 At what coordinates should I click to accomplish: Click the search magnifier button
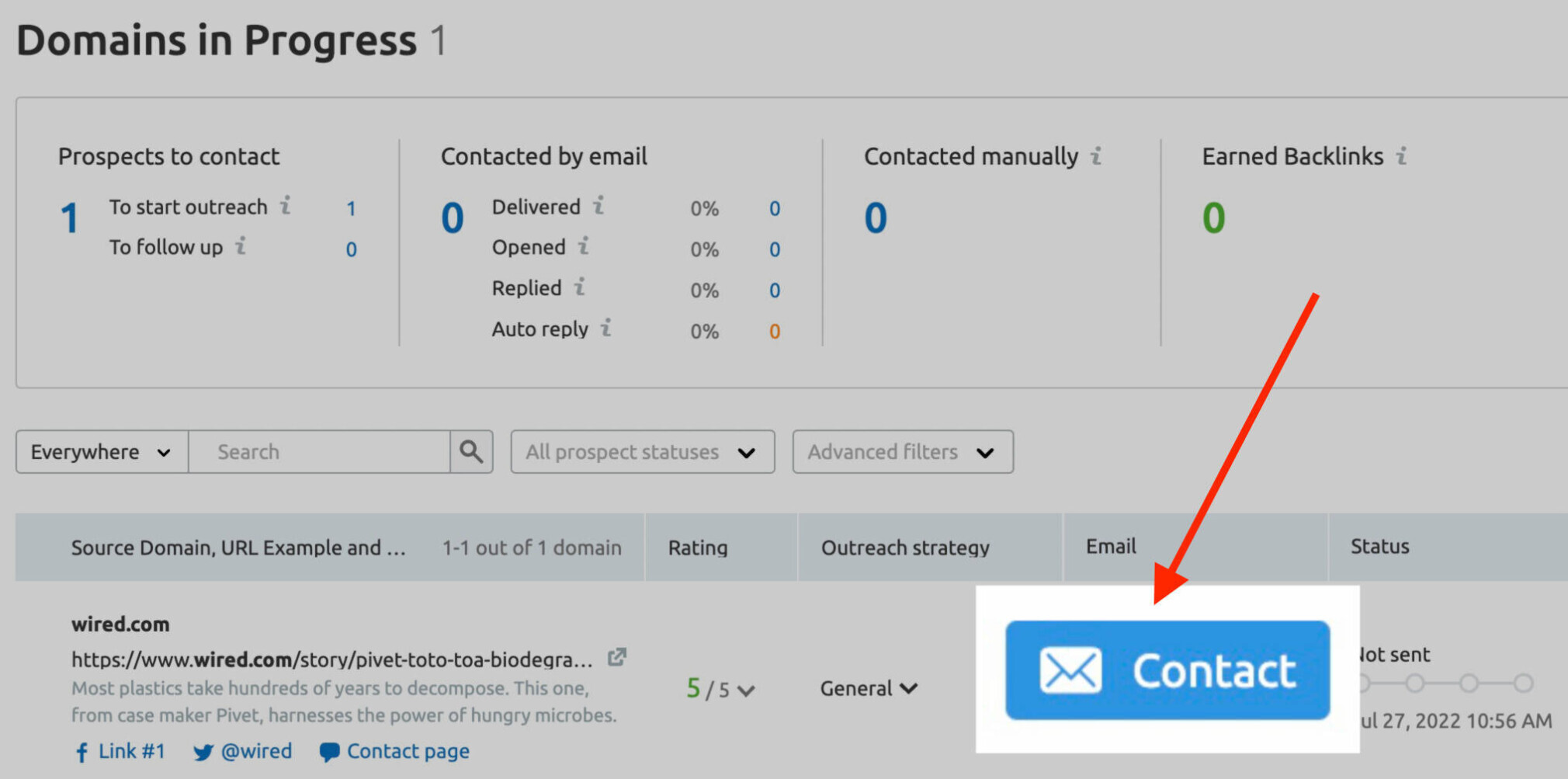click(471, 451)
